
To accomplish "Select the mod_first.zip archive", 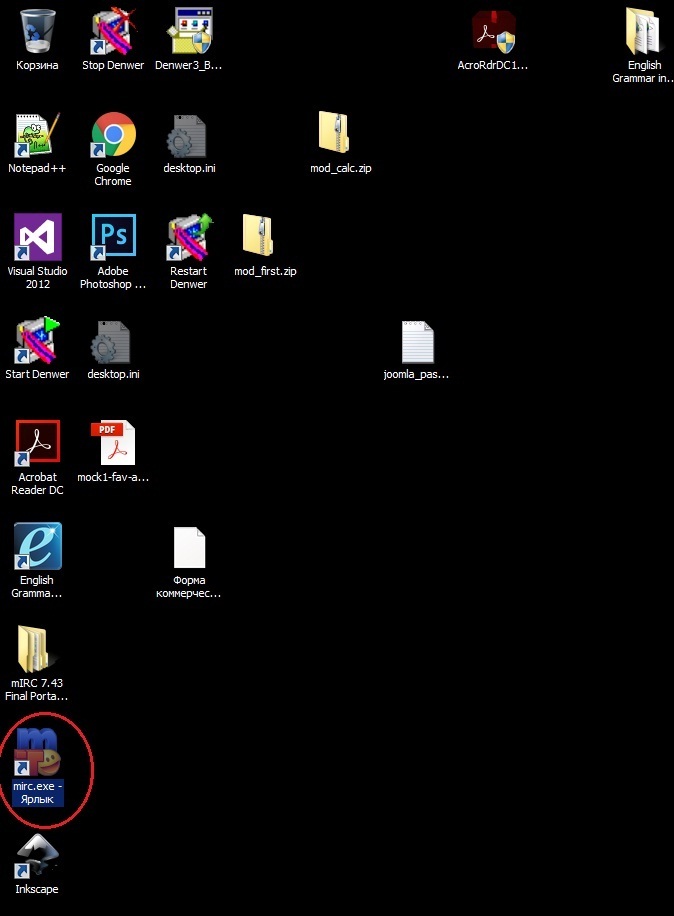I will click(264, 238).
